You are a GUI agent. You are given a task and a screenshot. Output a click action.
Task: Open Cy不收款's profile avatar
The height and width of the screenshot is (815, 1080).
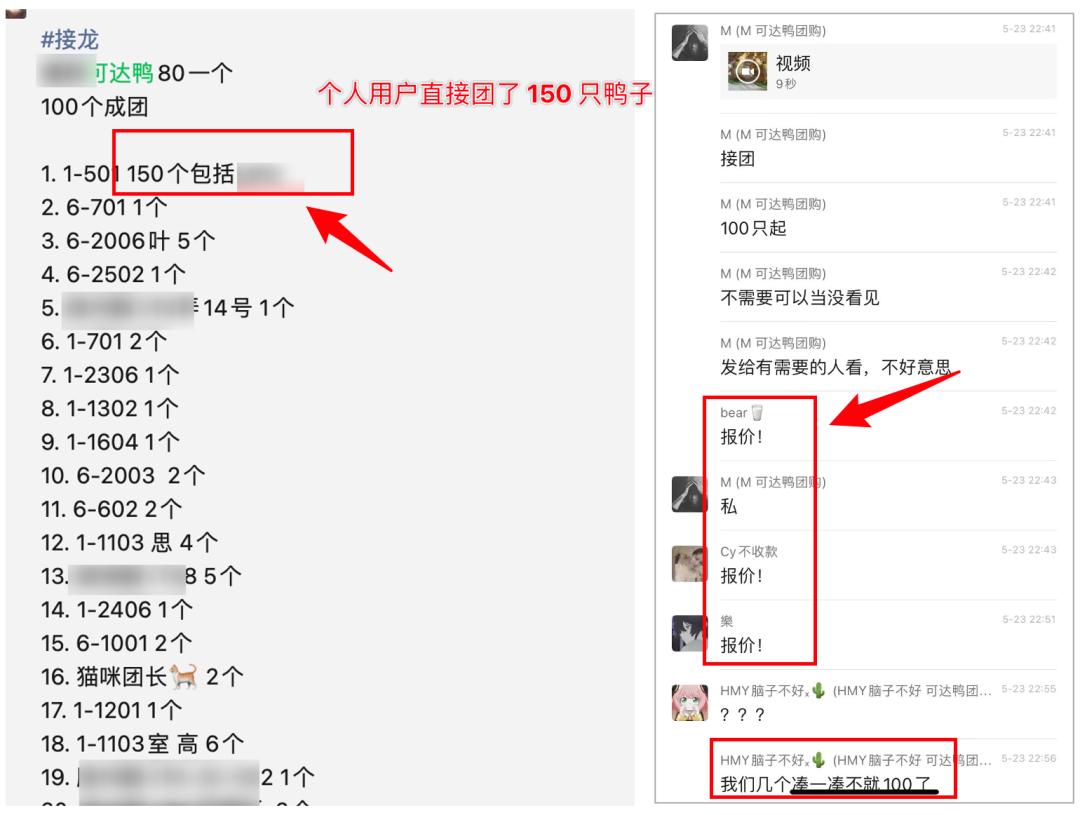click(x=689, y=564)
